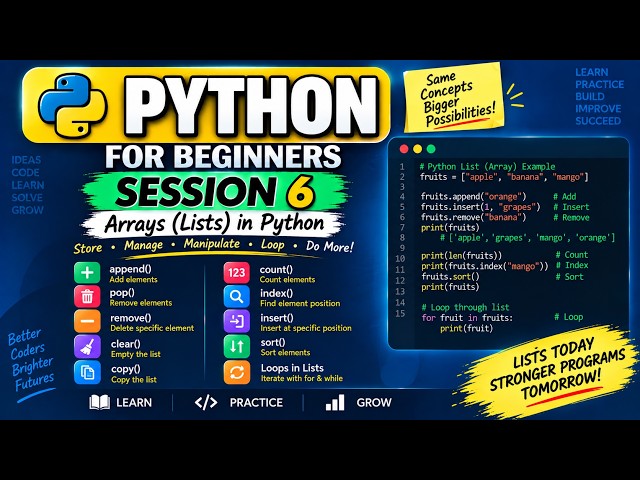Click the 'Remove elements' description under pop()
This screenshot has height=480, width=640.
point(141,303)
